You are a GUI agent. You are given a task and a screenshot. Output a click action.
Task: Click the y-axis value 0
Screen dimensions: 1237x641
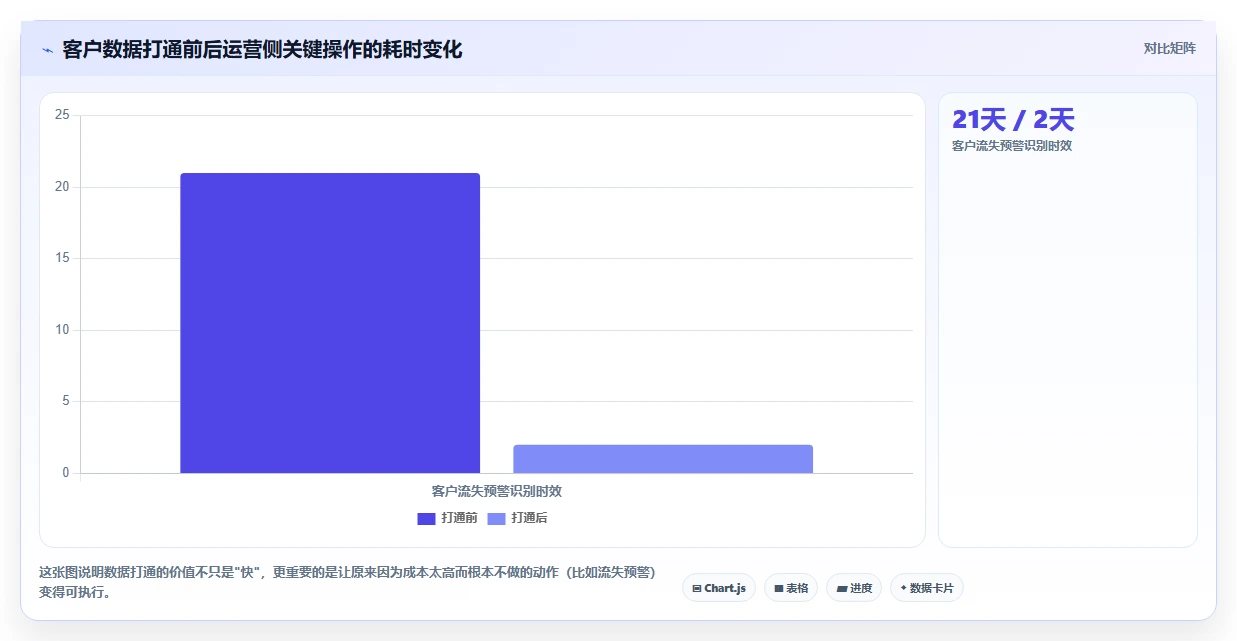(x=65, y=473)
